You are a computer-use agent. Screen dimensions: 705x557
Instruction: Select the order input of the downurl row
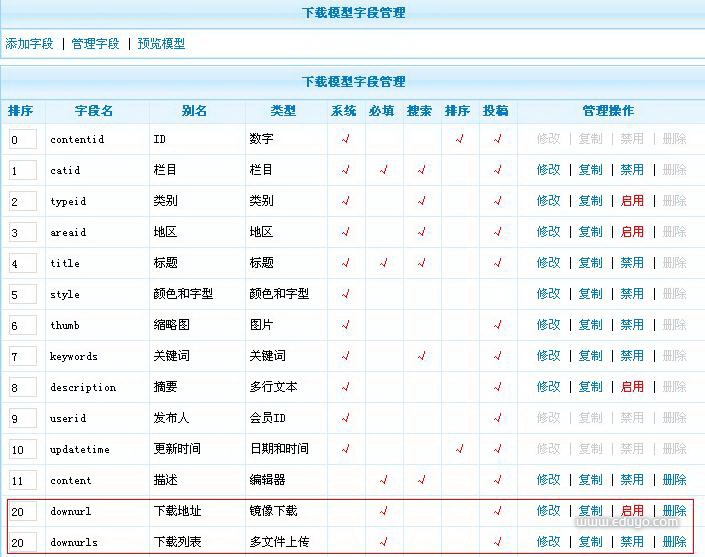(x=23, y=512)
